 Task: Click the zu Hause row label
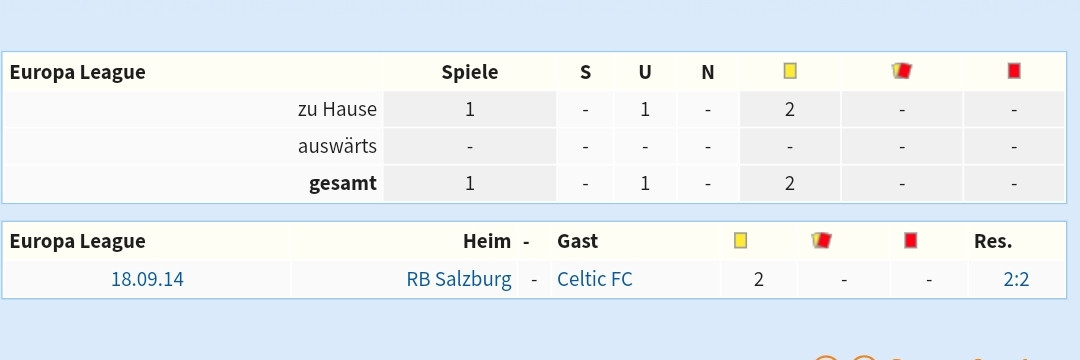(338, 109)
